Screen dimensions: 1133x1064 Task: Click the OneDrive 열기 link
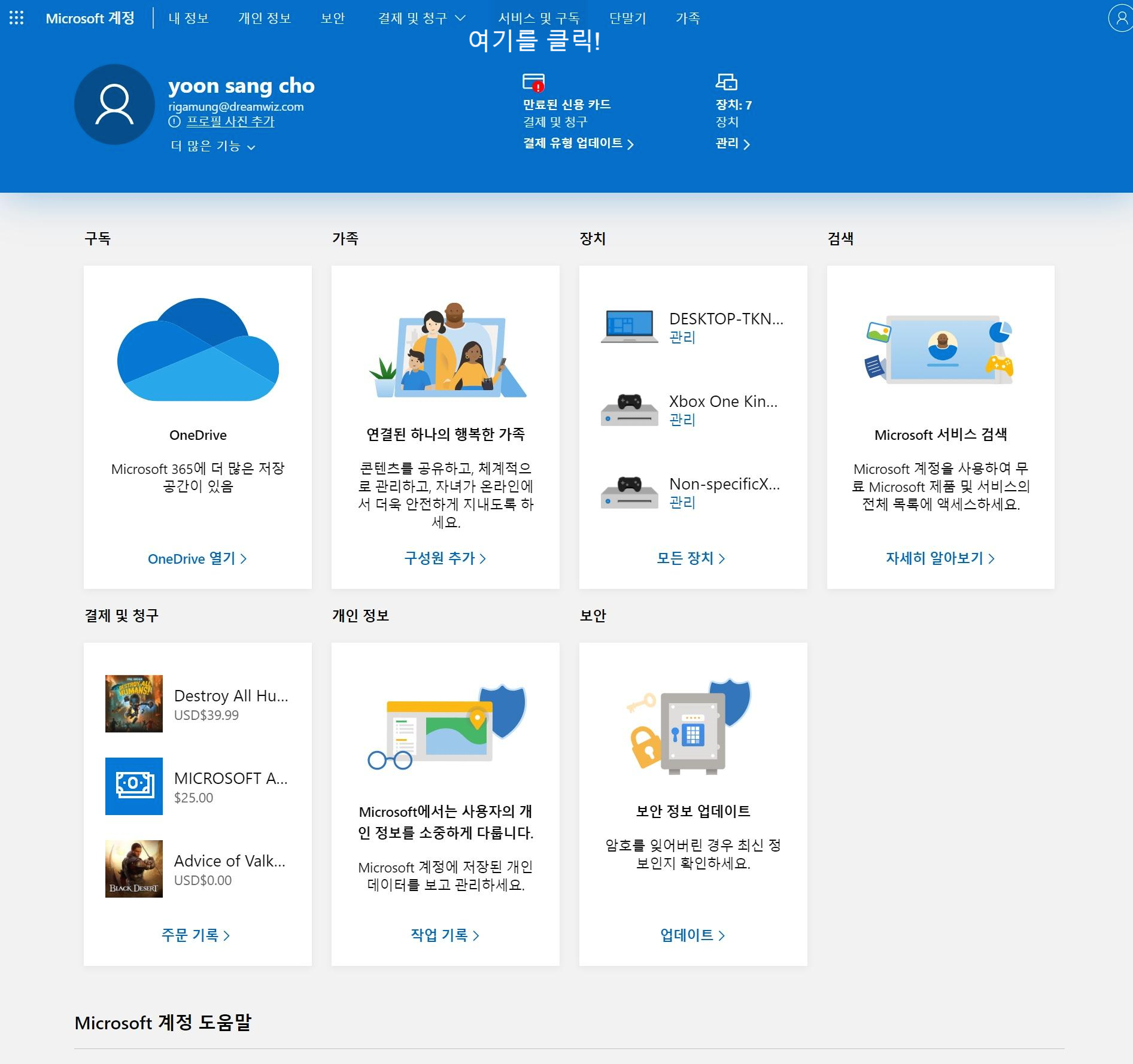pos(198,558)
